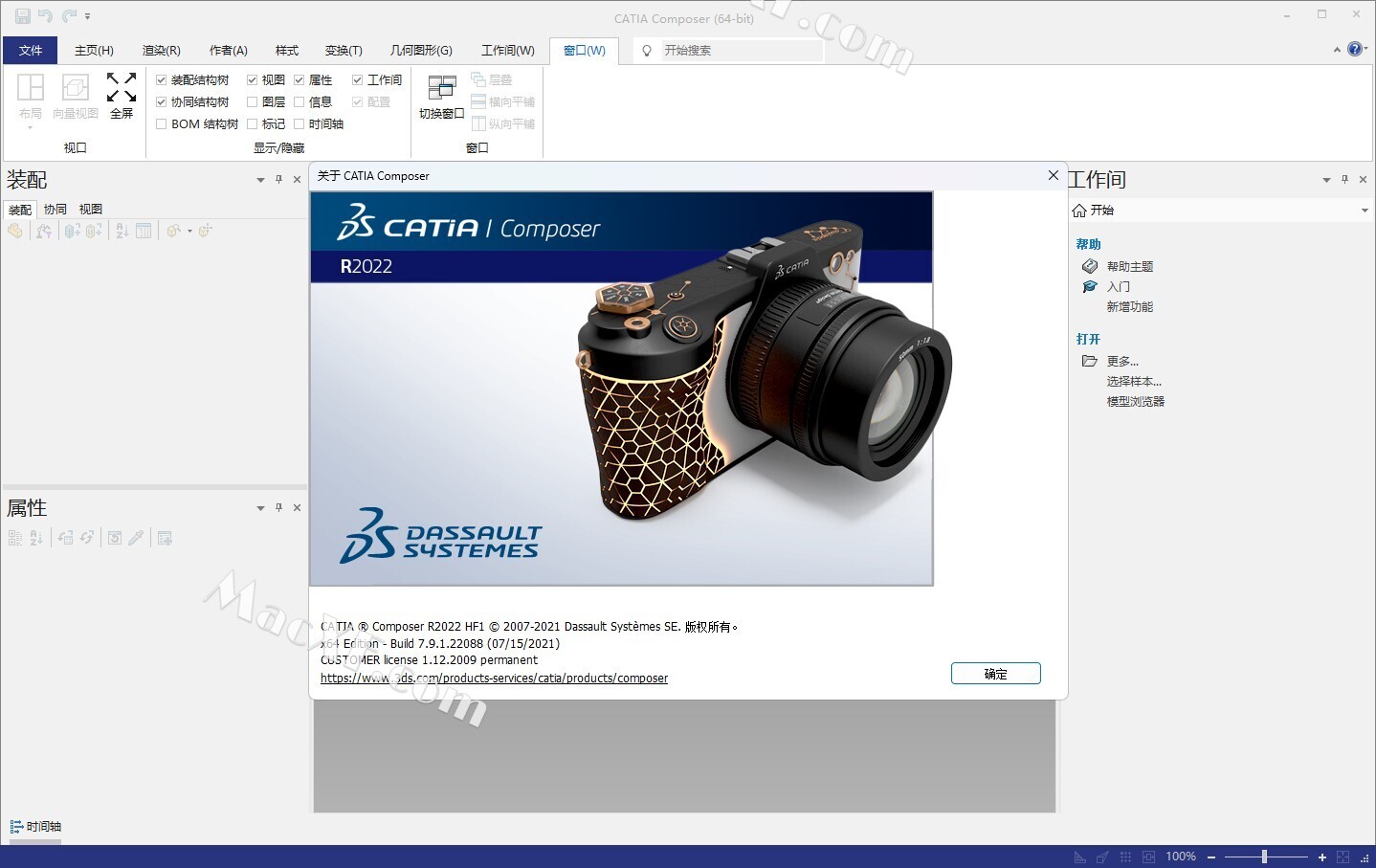
Task: Click the categorized view icon in the 属性 toolbar
Action: (15, 538)
